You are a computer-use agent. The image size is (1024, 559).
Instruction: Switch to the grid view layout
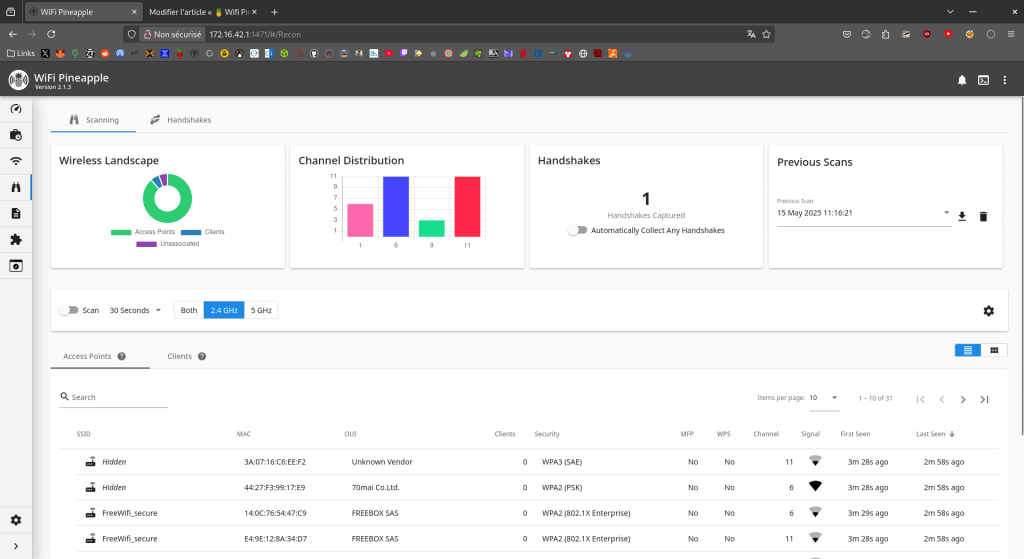(994, 351)
